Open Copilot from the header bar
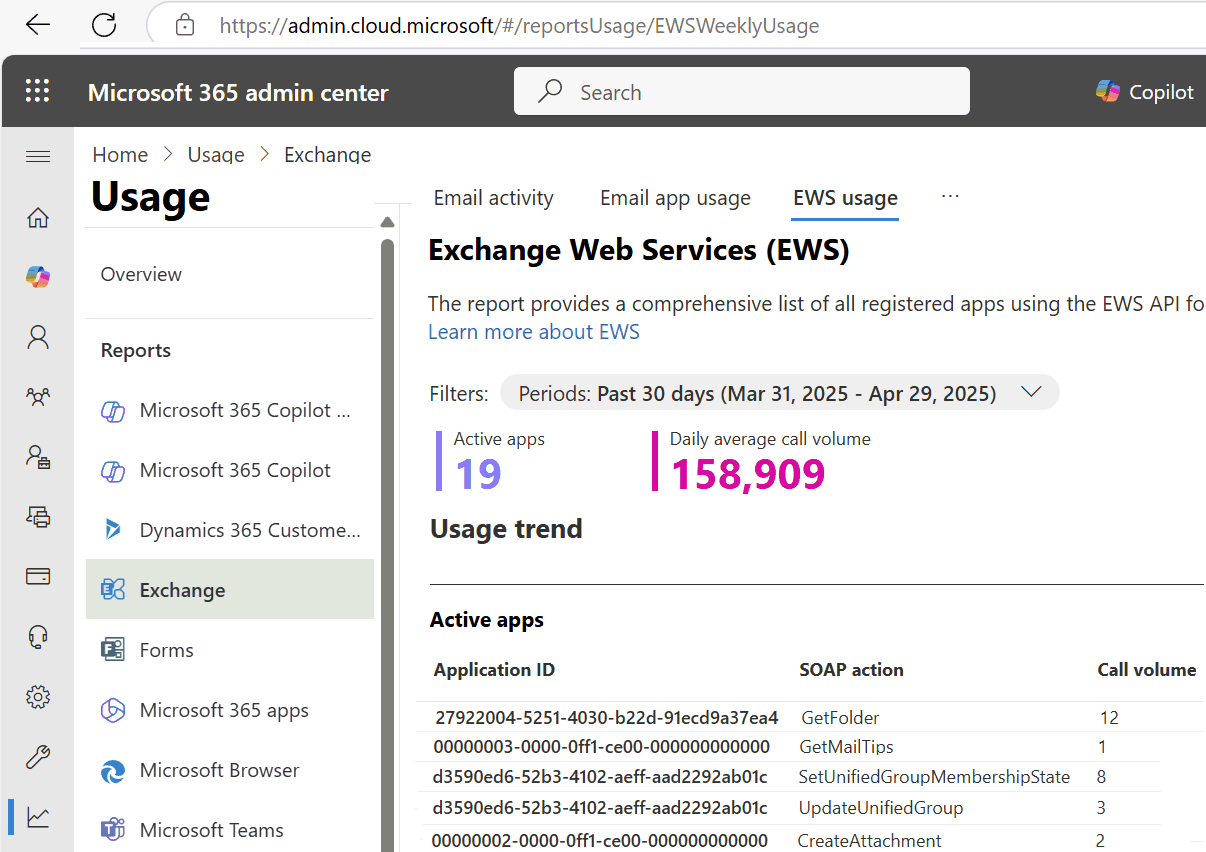 [x=1145, y=92]
